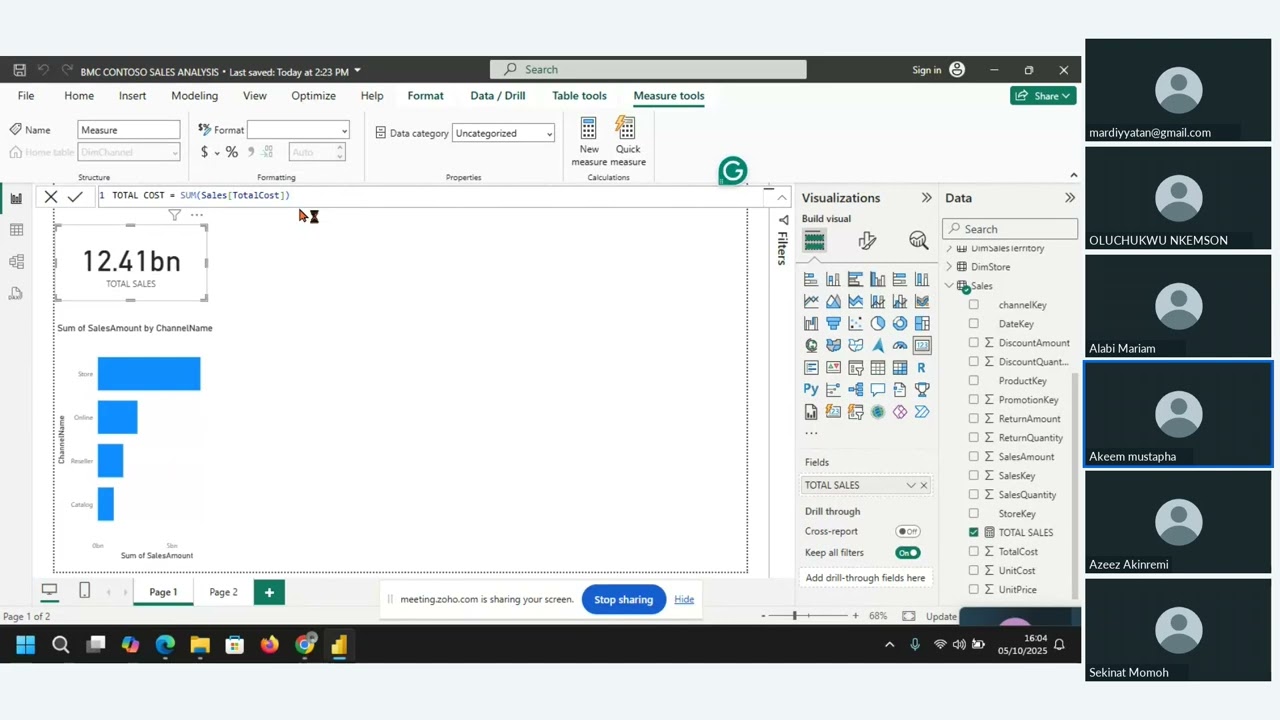Open more visuals ellipsis menu
The width and height of the screenshot is (1280, 720).
pyautogui.click(x=811, y=433)
